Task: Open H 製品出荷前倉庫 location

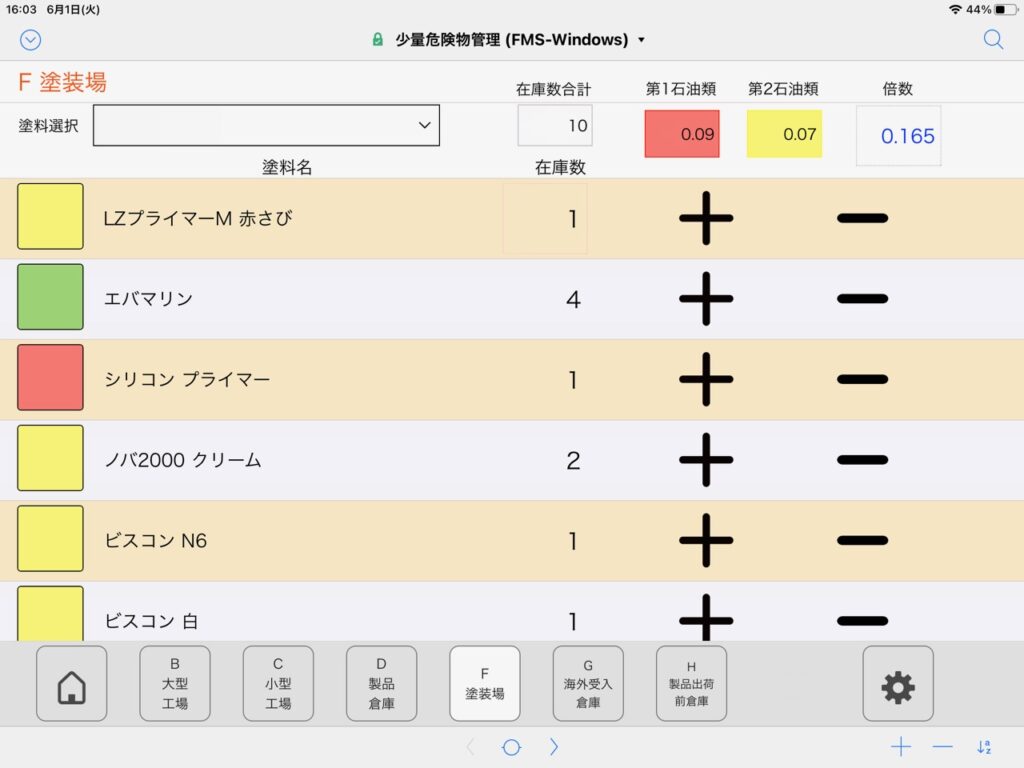Action: (691, 684)
